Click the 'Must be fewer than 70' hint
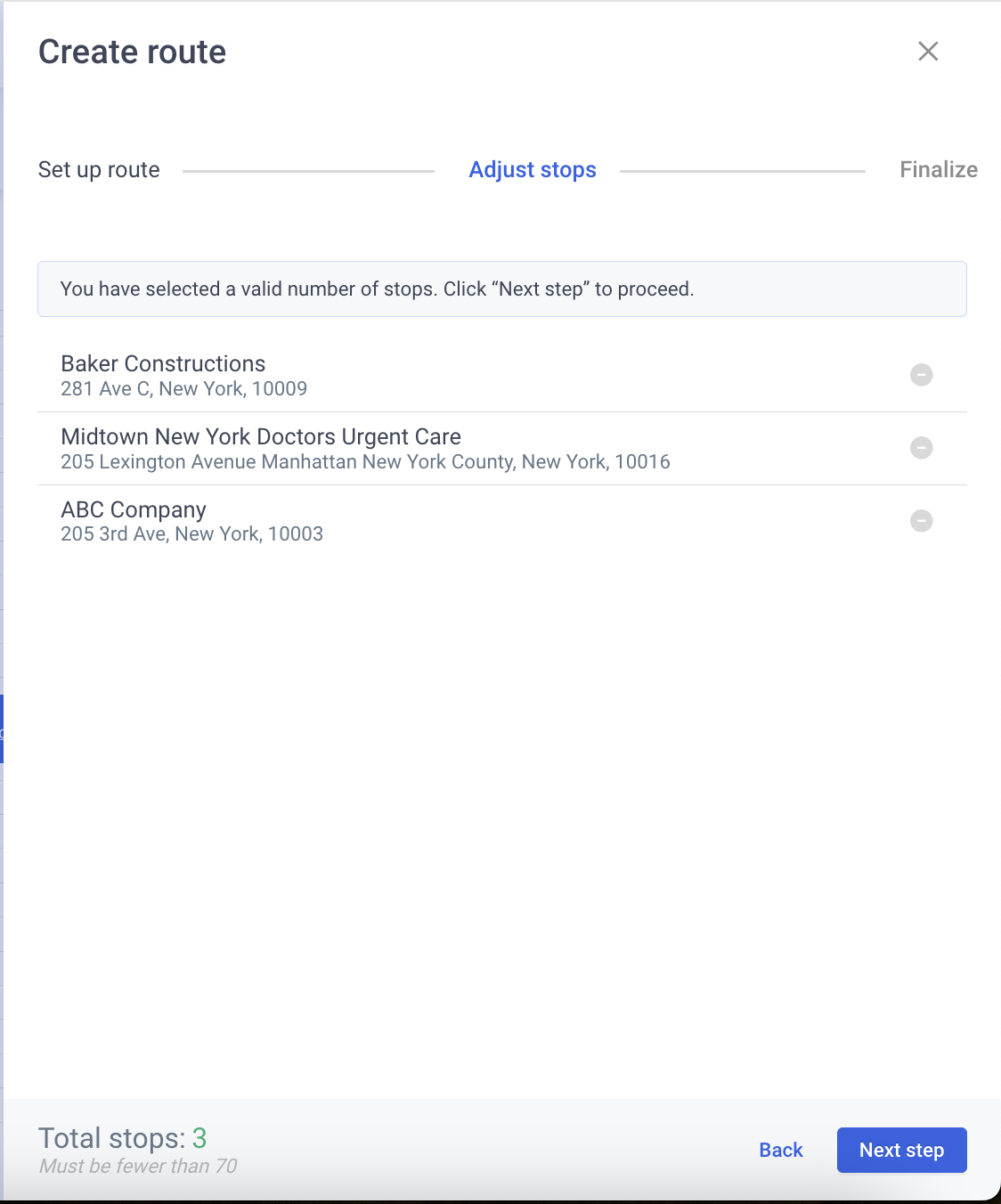 [138, 1167]
